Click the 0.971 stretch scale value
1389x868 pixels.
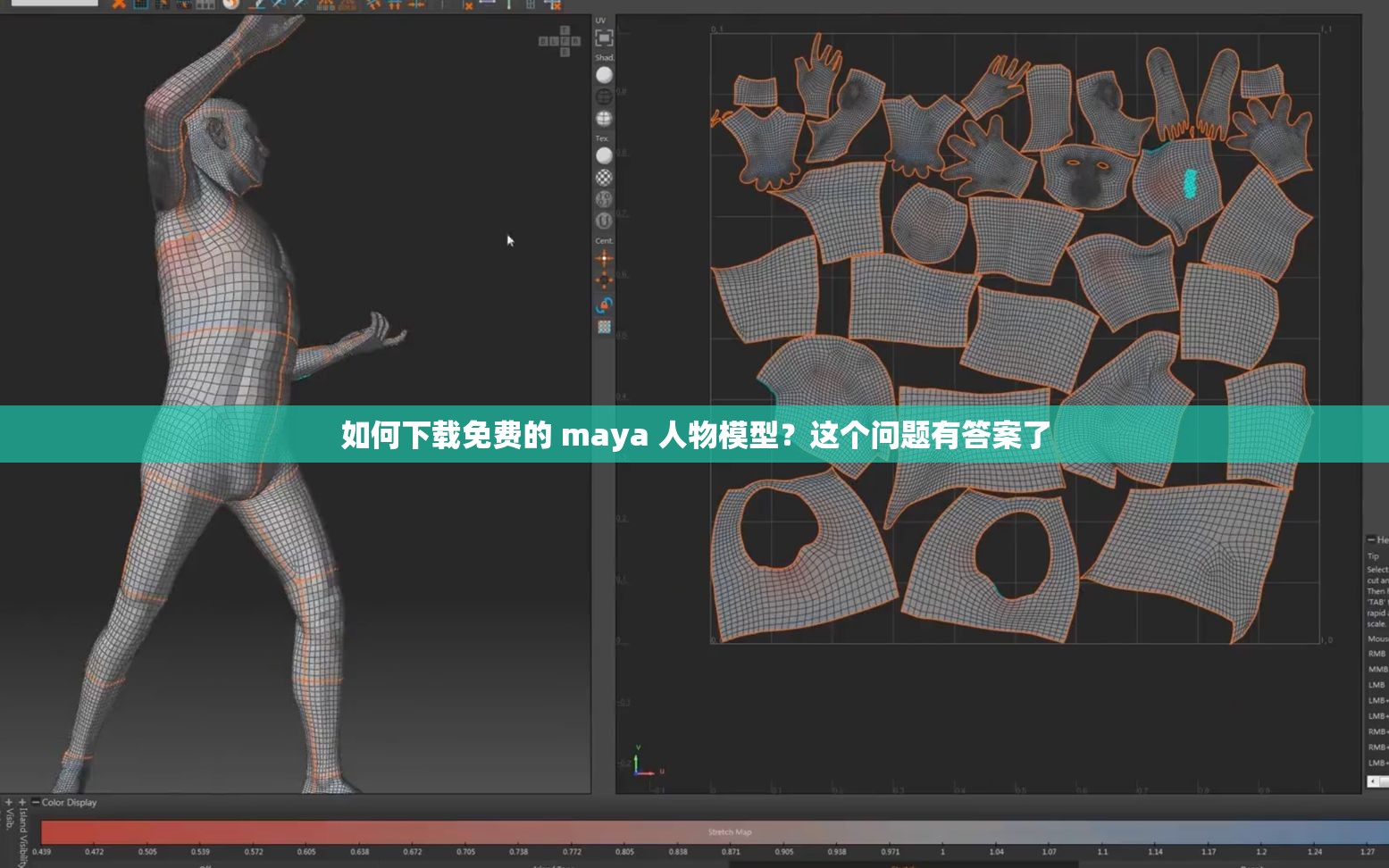pos(890,852)
